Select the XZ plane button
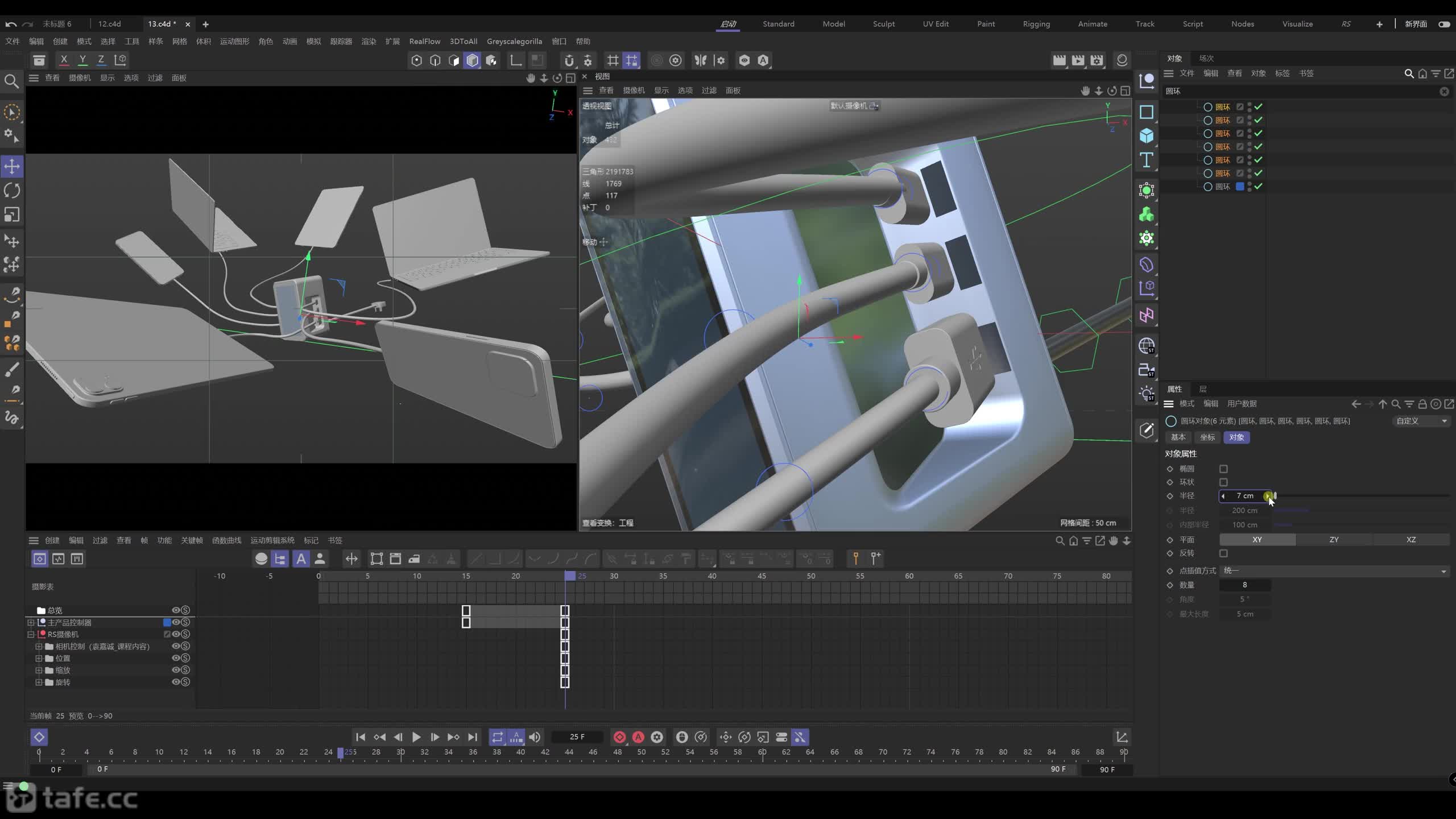1456x819 pixels. (x=1411, y=540)
